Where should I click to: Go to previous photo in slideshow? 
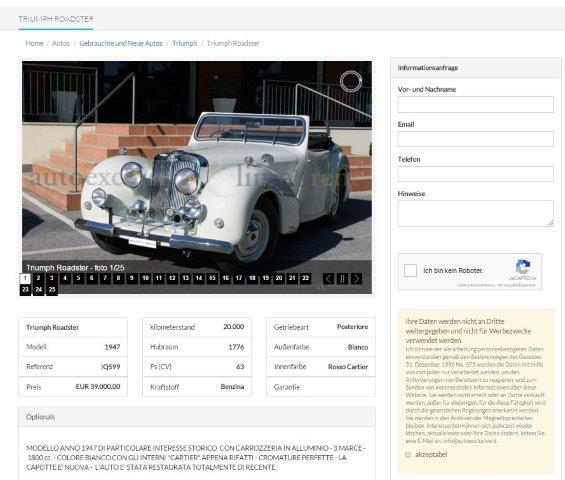coord(328,279)
